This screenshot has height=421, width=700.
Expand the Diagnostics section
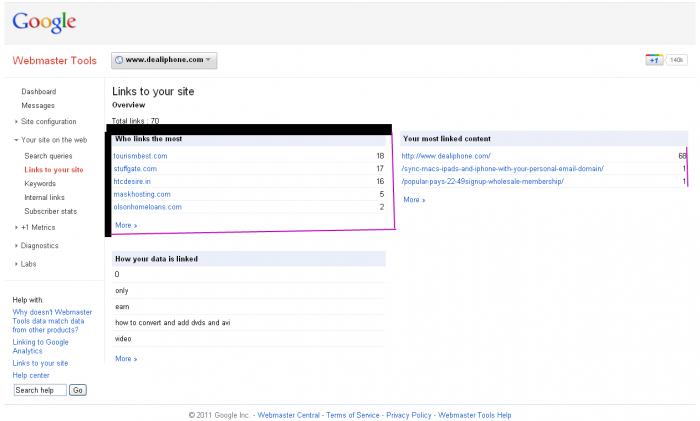click(39, 245)
